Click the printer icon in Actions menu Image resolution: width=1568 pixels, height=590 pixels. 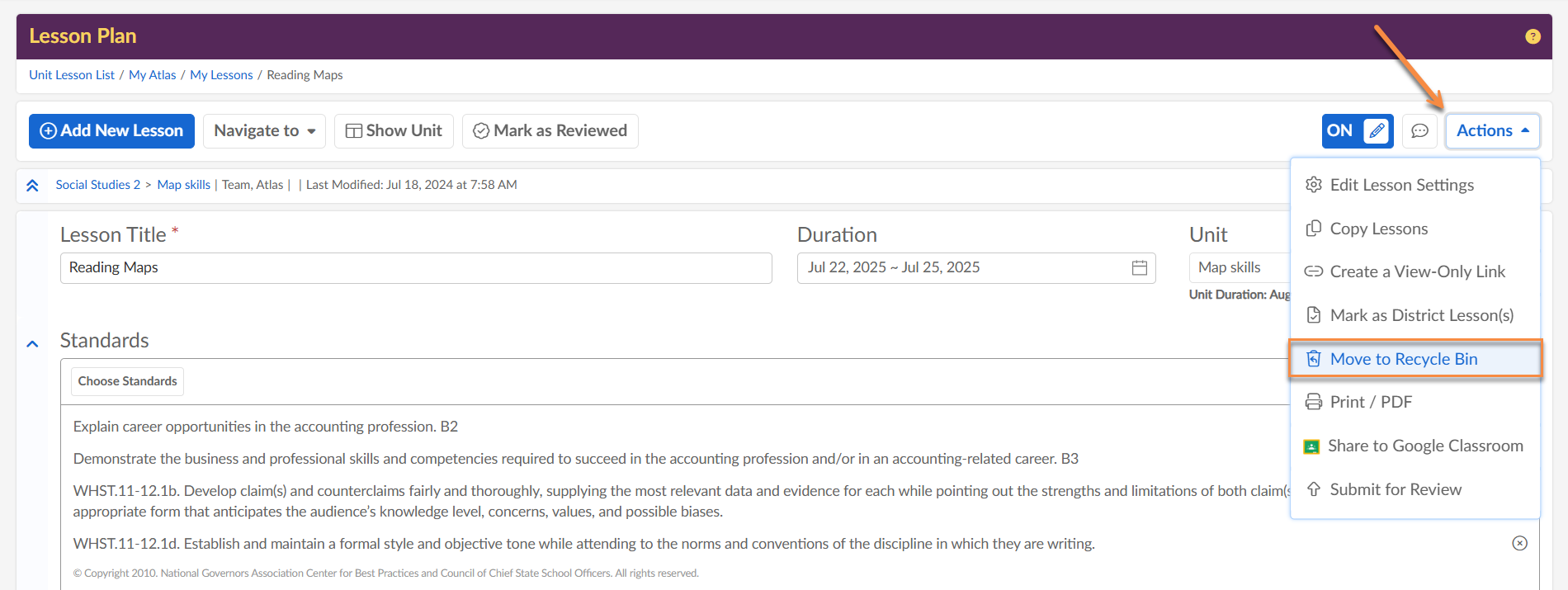(x=1313, y=403)
